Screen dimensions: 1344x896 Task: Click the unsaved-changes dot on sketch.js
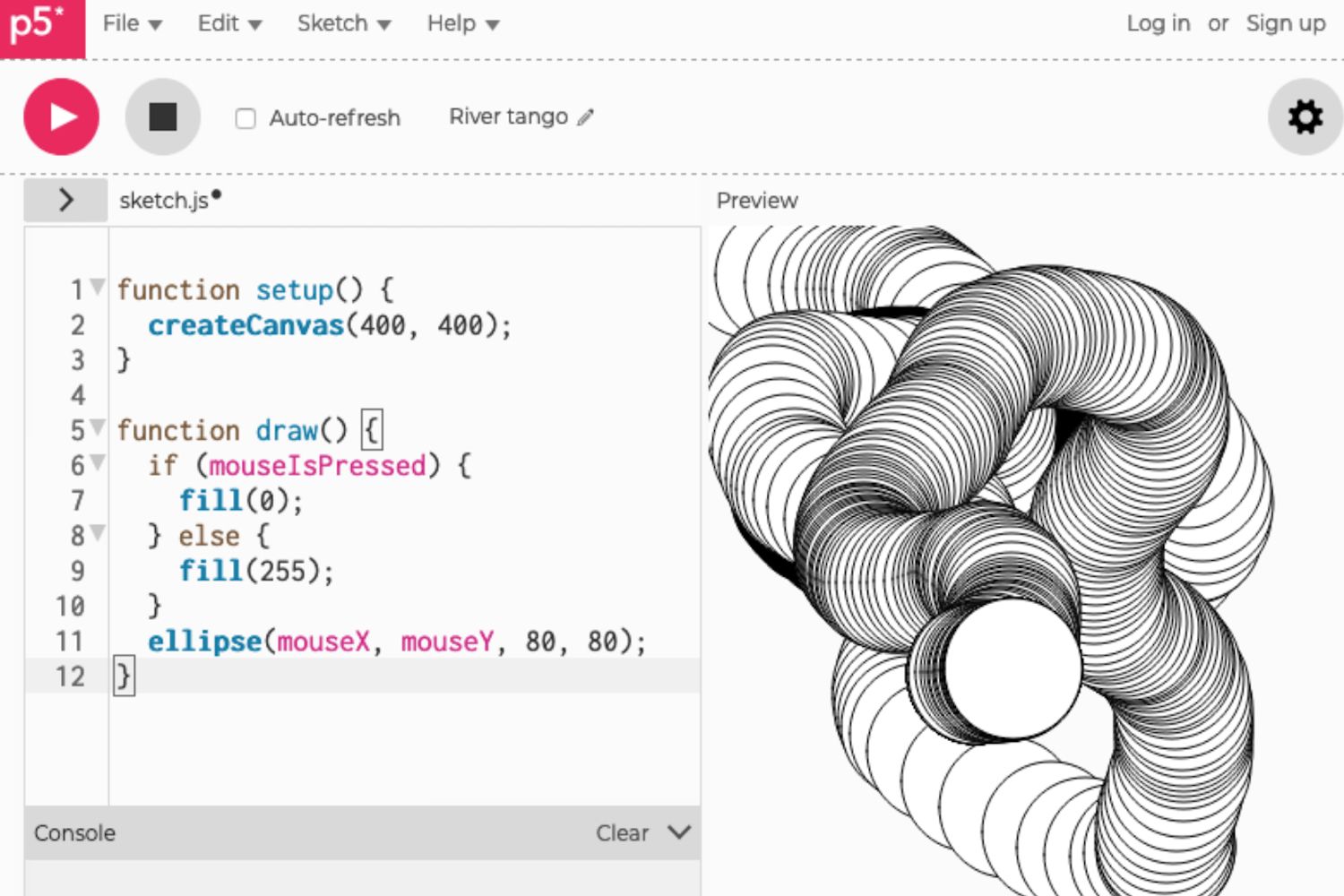217,194
